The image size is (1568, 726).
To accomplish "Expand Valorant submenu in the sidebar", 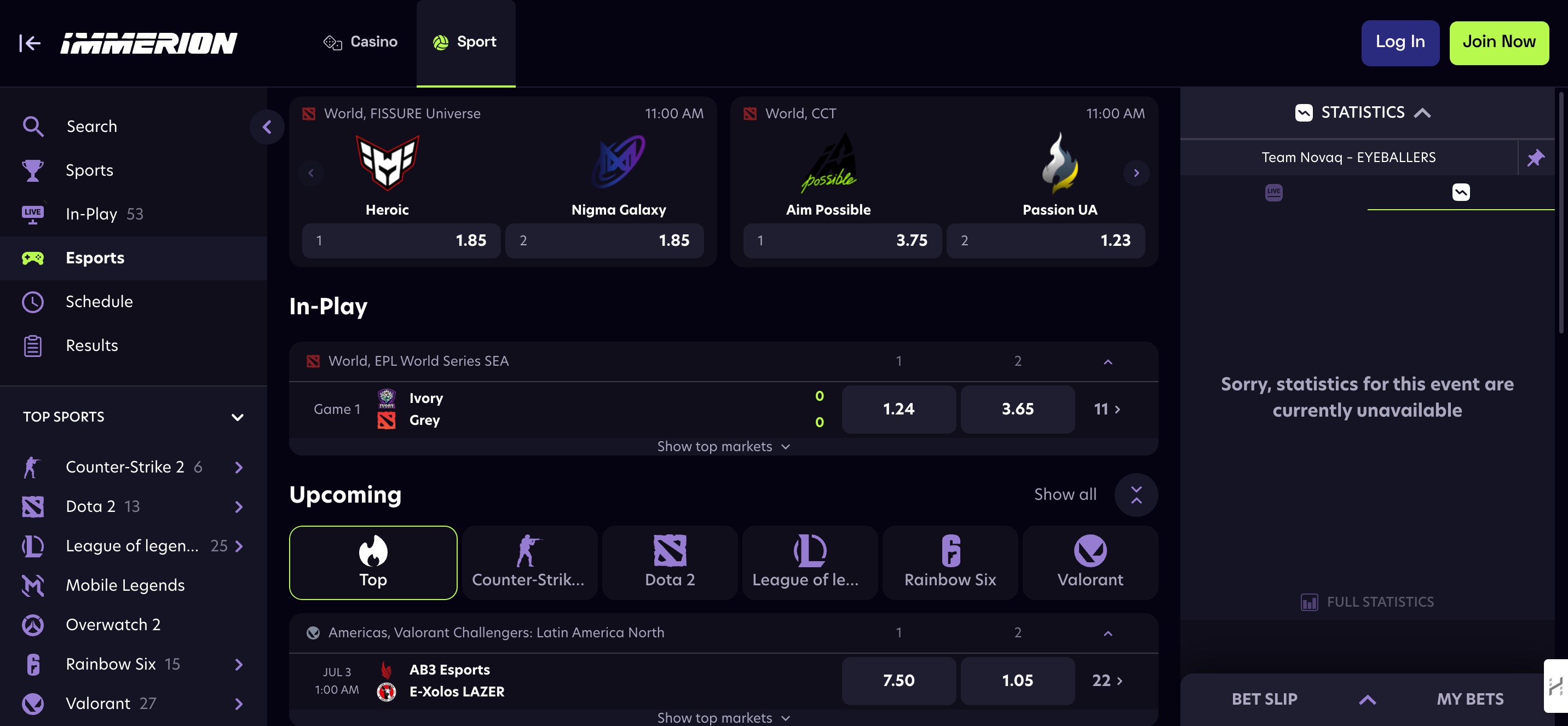I will point(239,704).
